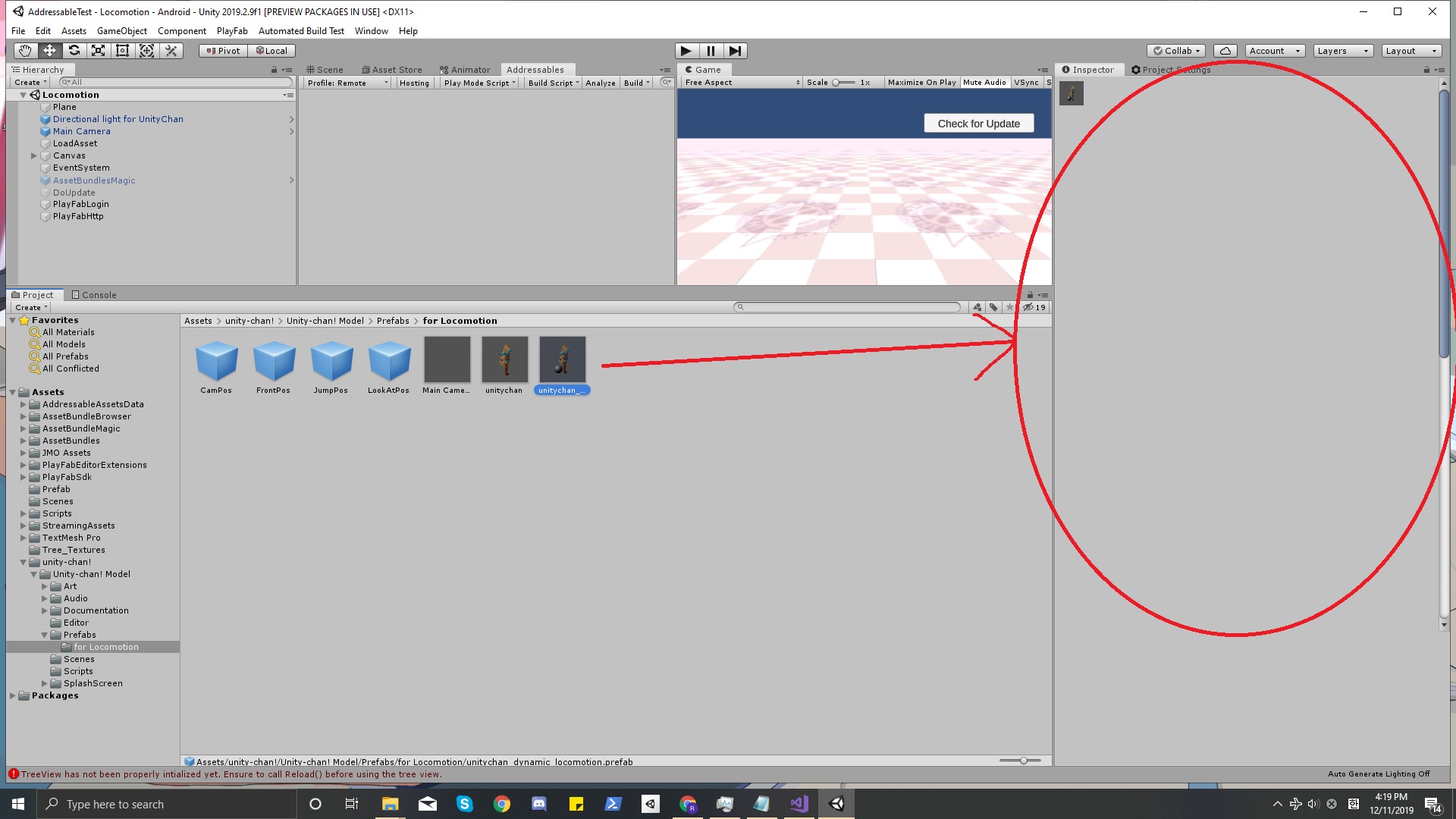Open the Profile: Remote dropdown
The height and width of the screenshot is (819, 1456).
347,83
